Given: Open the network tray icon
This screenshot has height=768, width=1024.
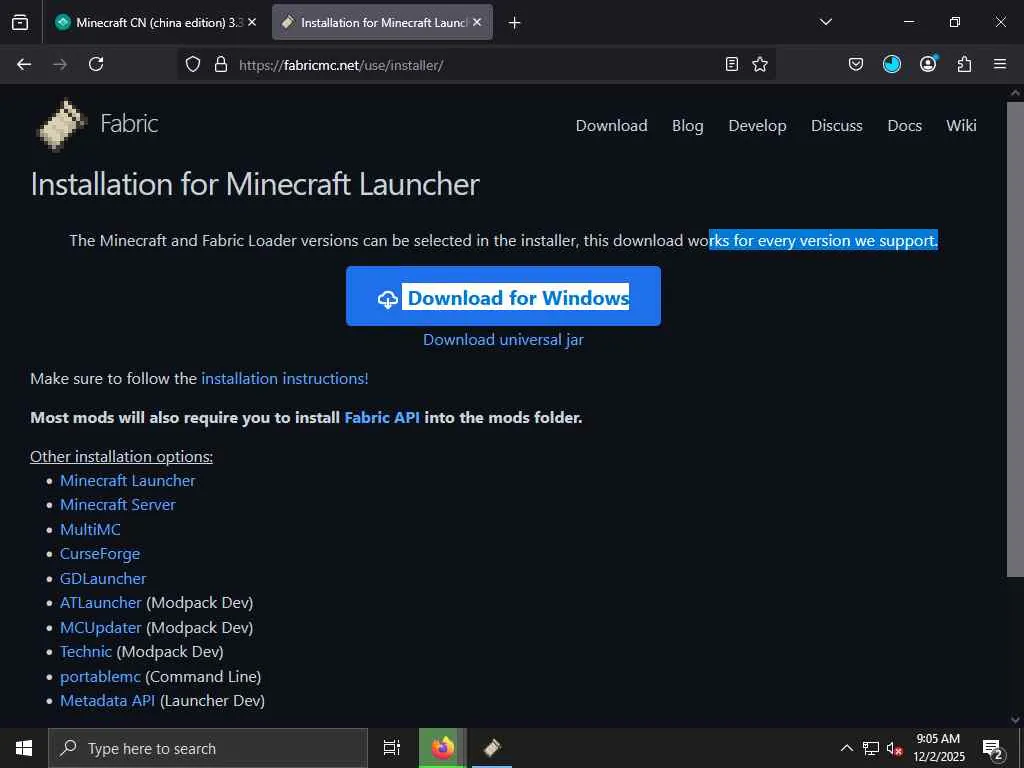Looking at the screenshot, I should [x=871, y=748].
